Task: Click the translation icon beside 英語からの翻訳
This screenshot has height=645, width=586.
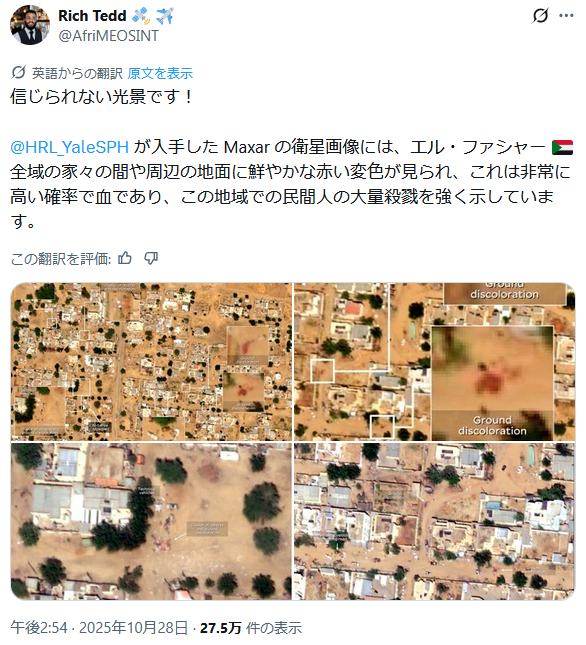Action: click(19, 72)
